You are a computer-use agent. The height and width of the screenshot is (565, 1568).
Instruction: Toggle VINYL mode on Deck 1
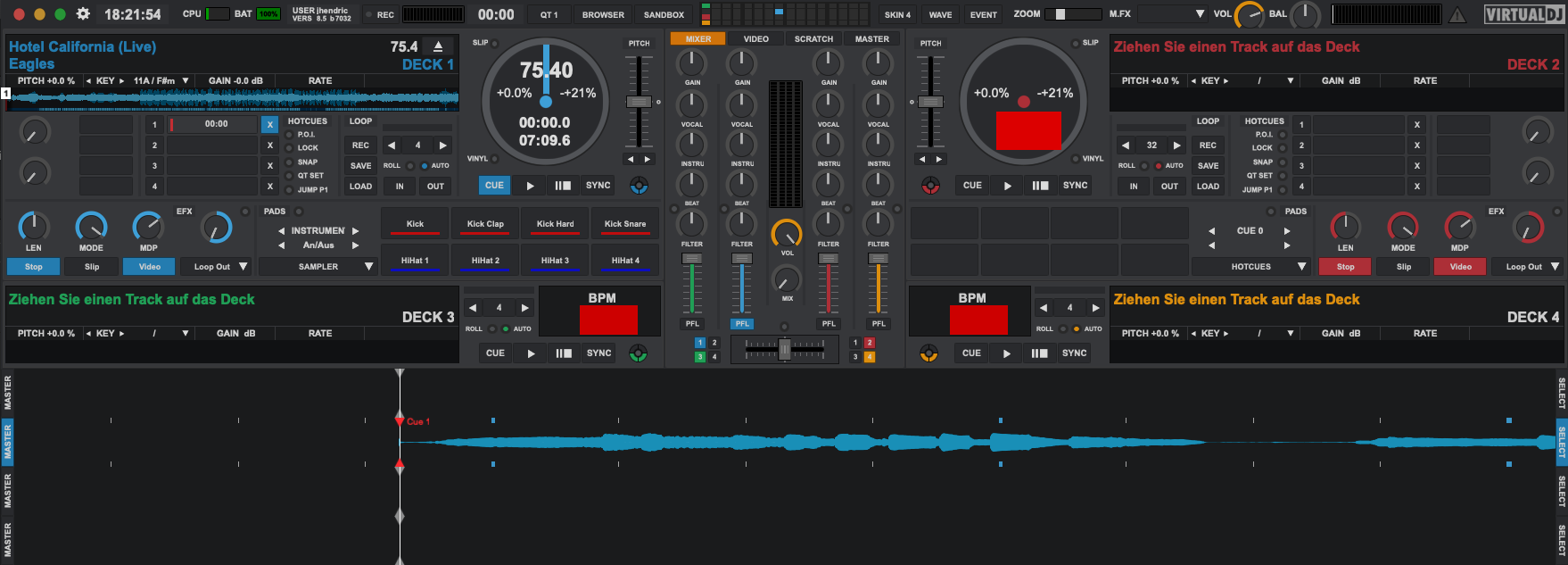coord(495,159)
